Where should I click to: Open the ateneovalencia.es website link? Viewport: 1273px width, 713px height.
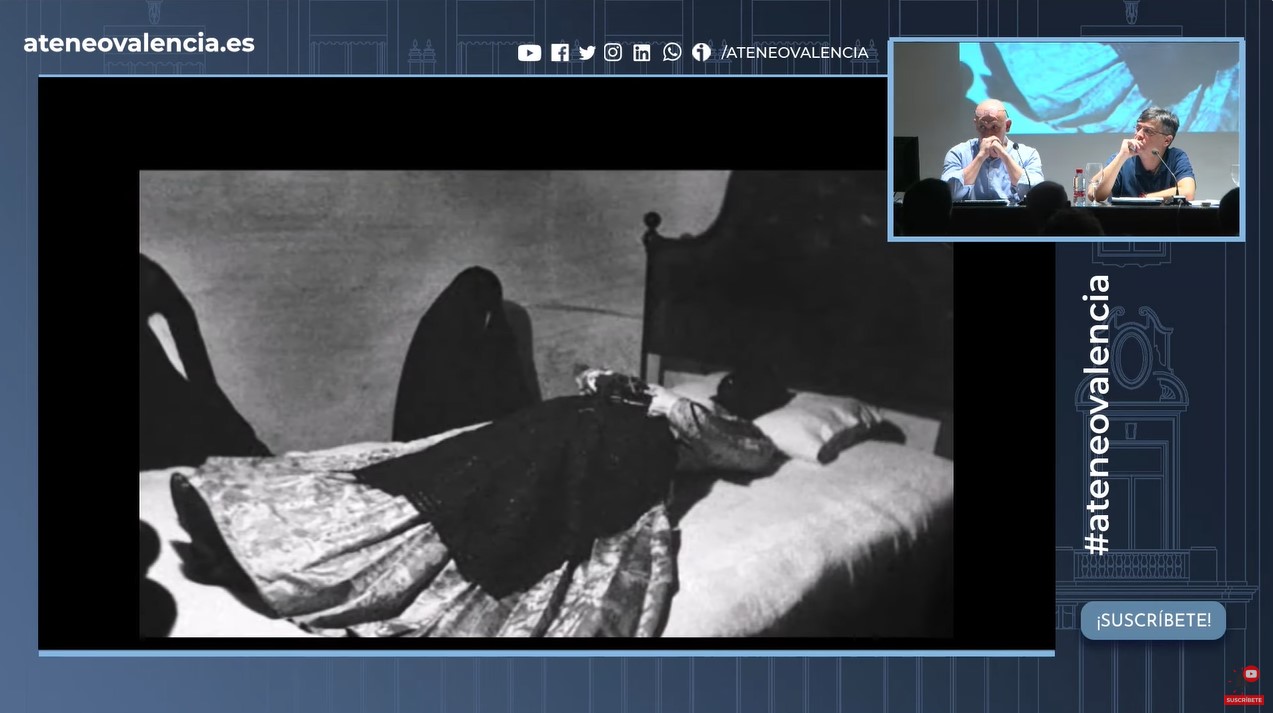[x=139, y=43]
